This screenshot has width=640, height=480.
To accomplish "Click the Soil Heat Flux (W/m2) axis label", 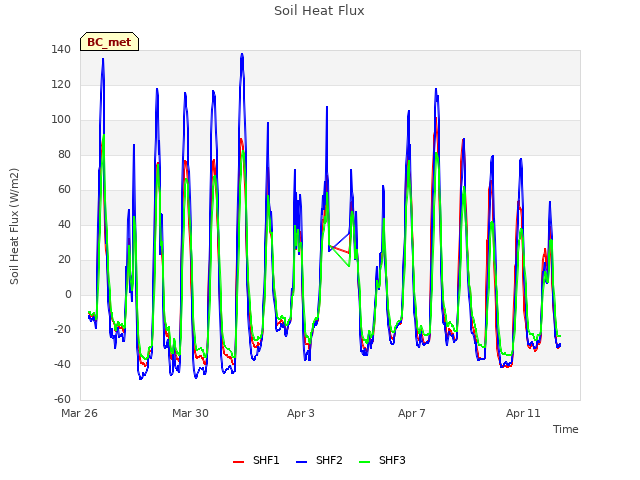I will (14, 226).
